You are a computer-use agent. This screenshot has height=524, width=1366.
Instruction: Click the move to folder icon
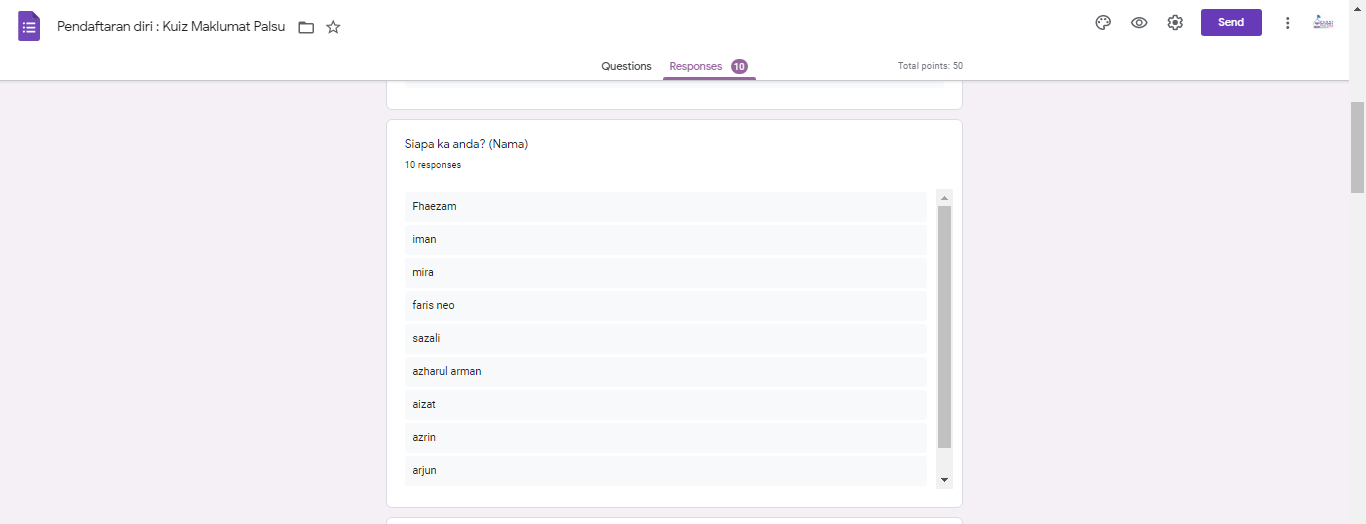coord(306,27)
